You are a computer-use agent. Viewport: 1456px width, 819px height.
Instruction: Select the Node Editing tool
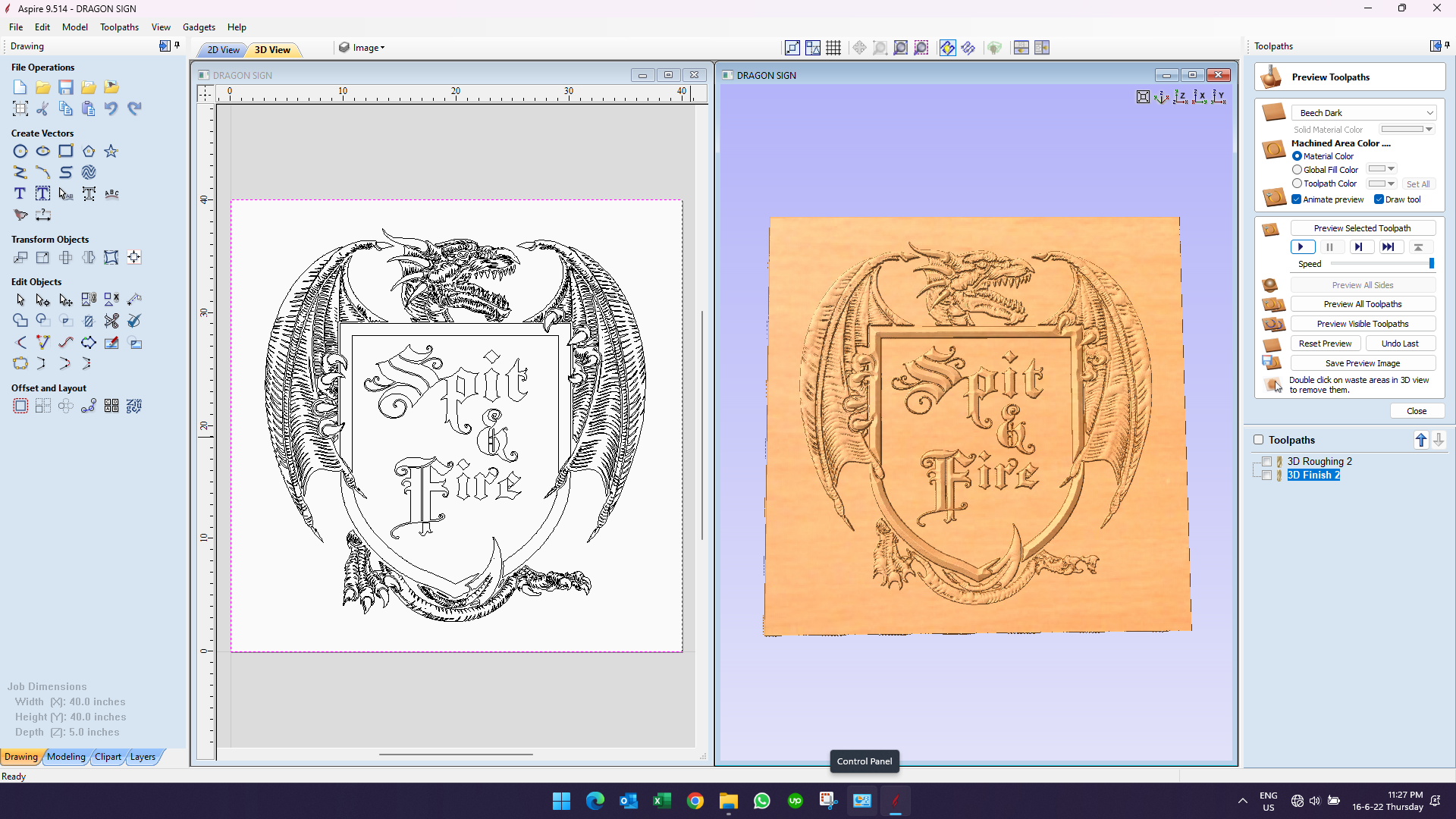(43, 300)
